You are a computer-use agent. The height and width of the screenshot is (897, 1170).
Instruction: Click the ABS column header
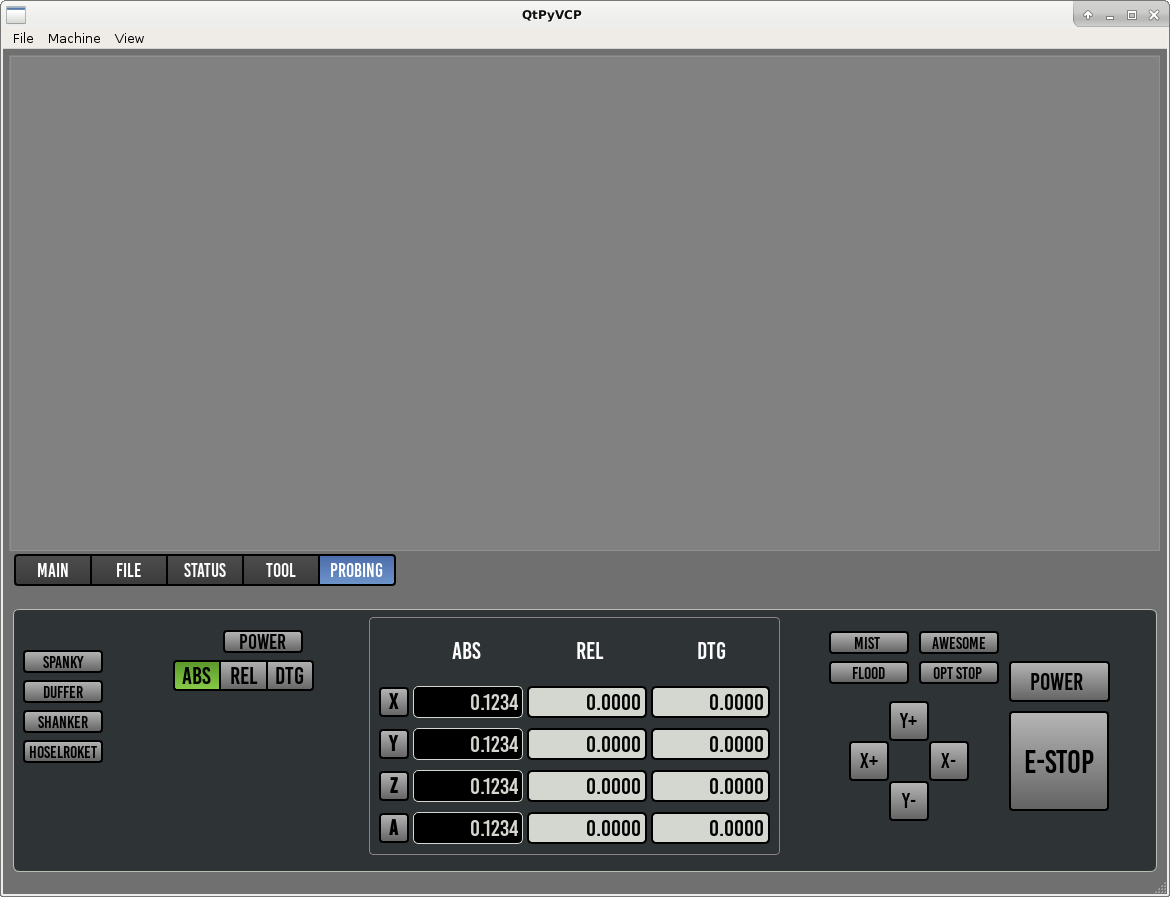[466, 651]
